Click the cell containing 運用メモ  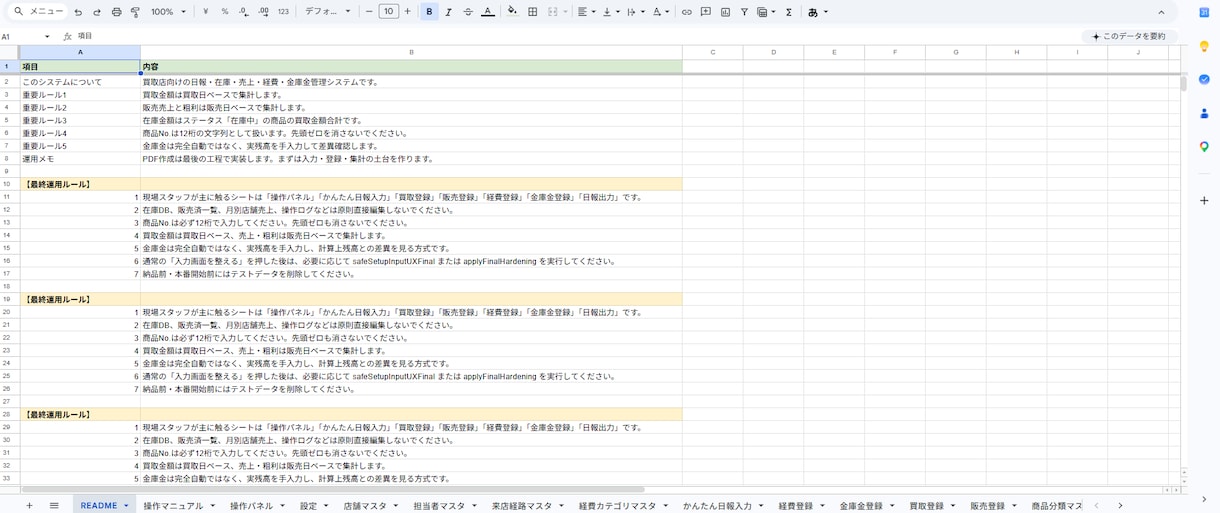pos(80,158)
